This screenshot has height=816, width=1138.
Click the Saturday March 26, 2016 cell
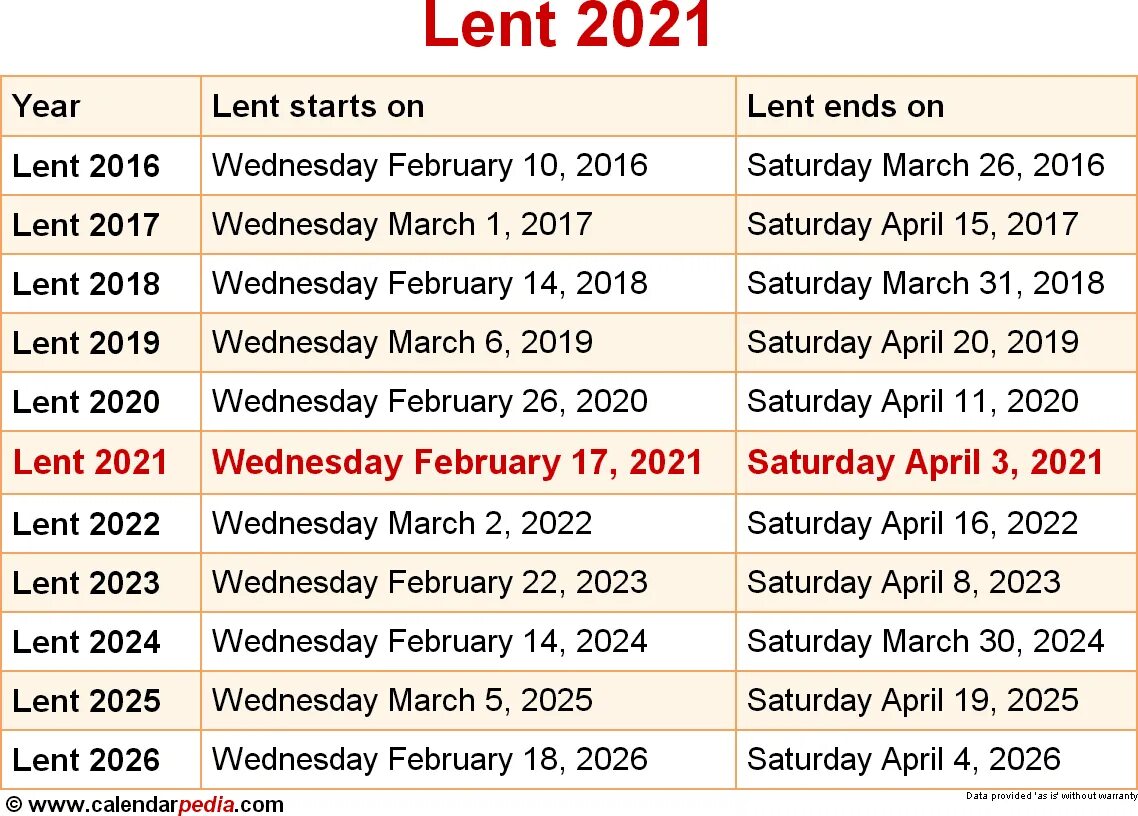click(925, 165)
